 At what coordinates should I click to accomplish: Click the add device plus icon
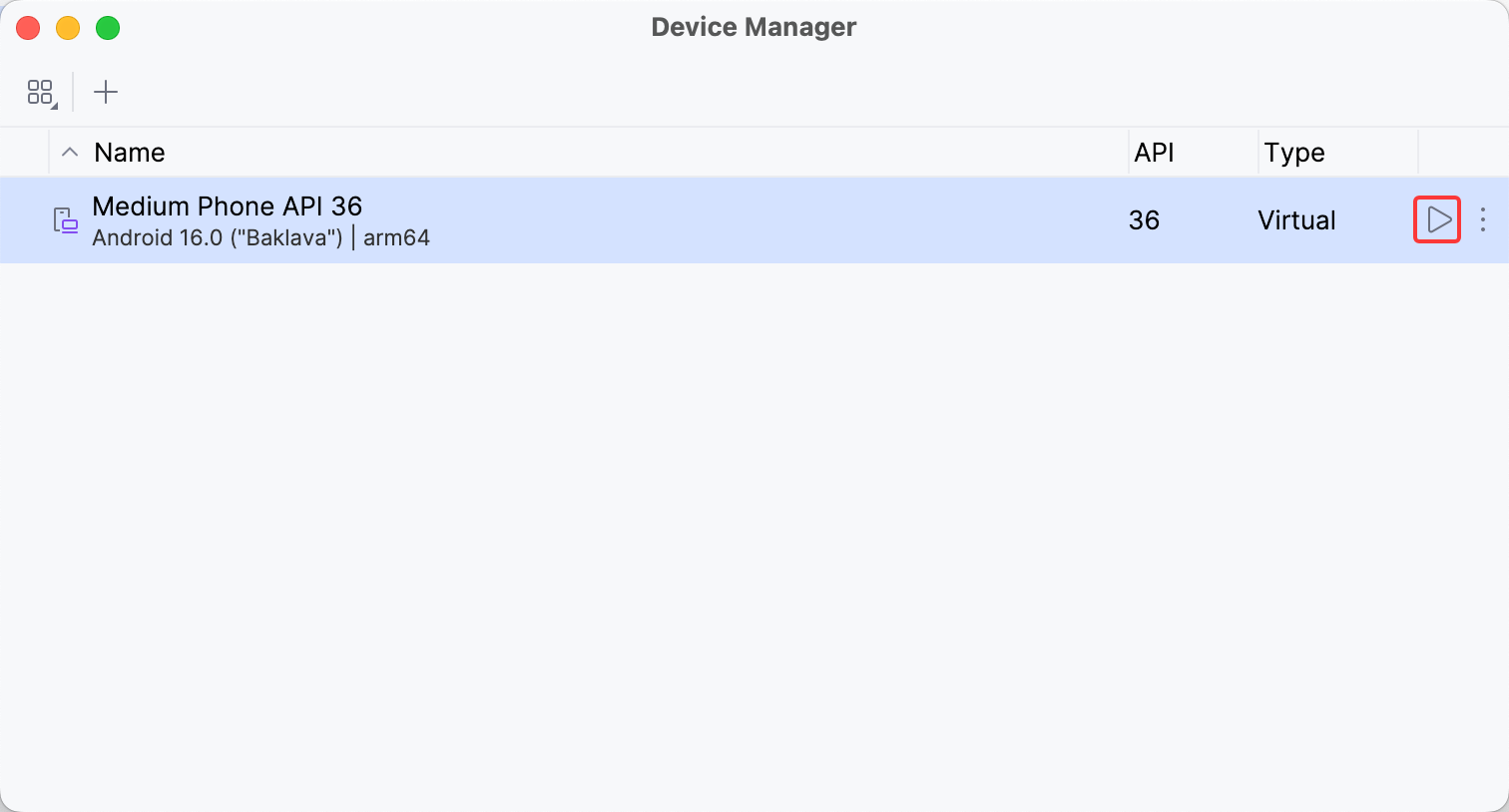(x=106, y=92)
